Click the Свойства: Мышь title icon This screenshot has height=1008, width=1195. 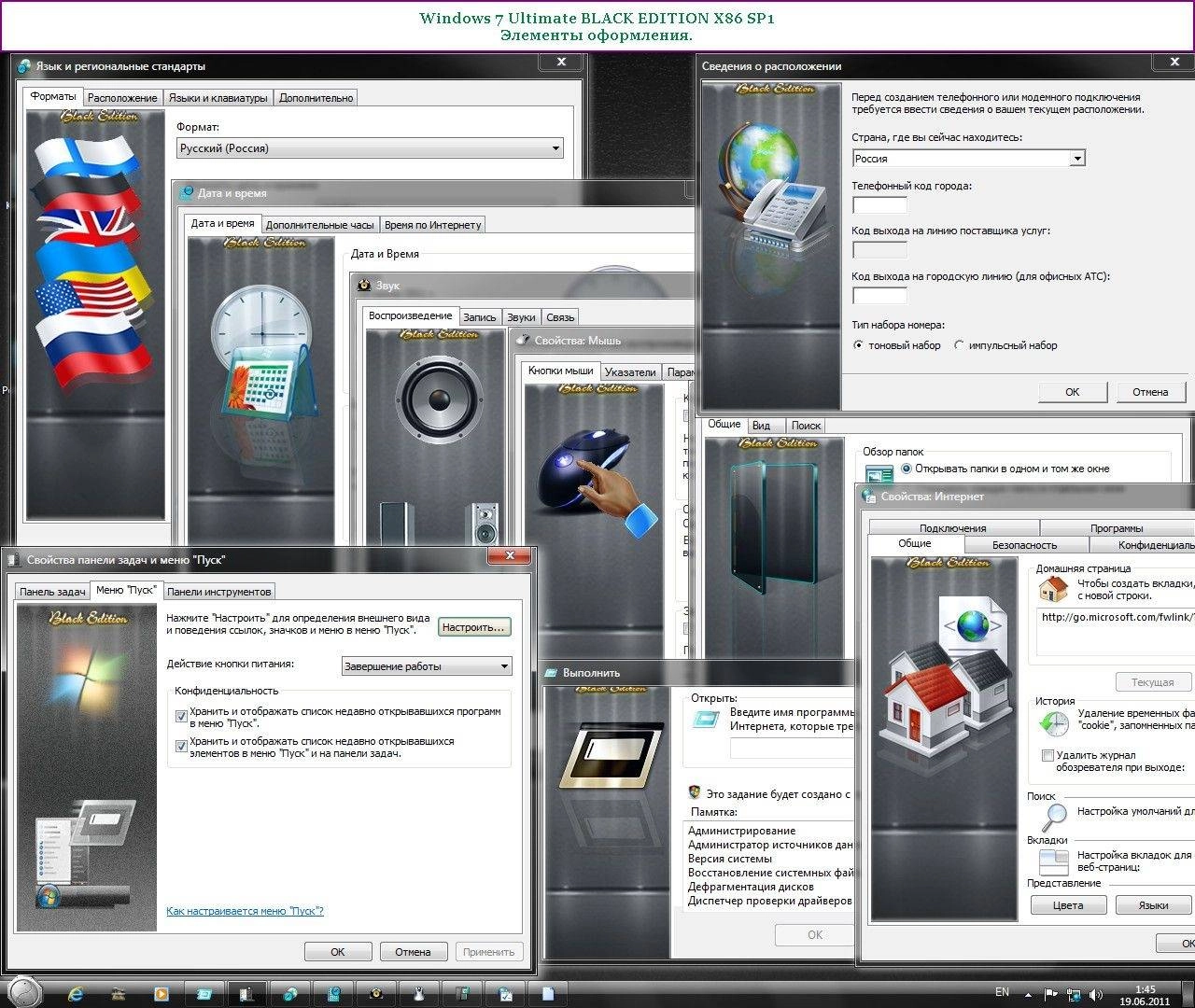point(524,341)
